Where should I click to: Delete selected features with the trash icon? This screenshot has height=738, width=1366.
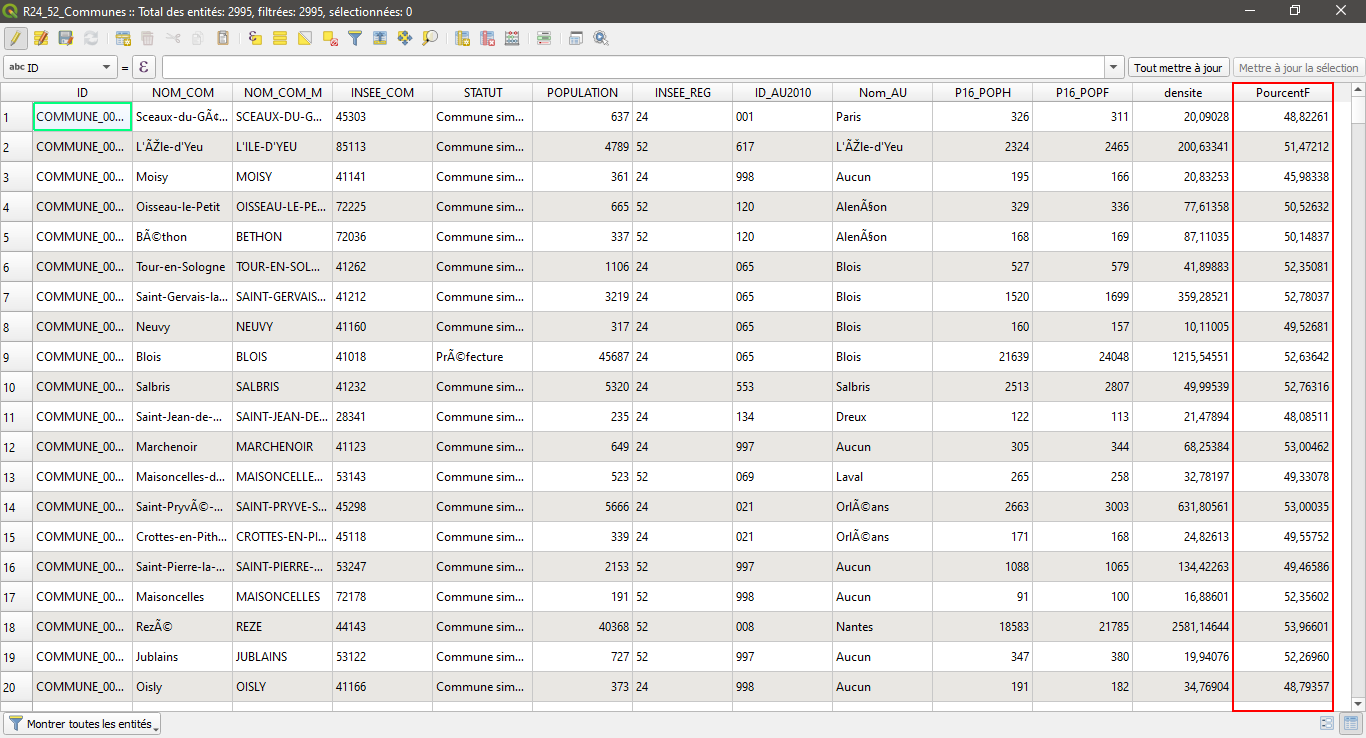coord(148,38)
